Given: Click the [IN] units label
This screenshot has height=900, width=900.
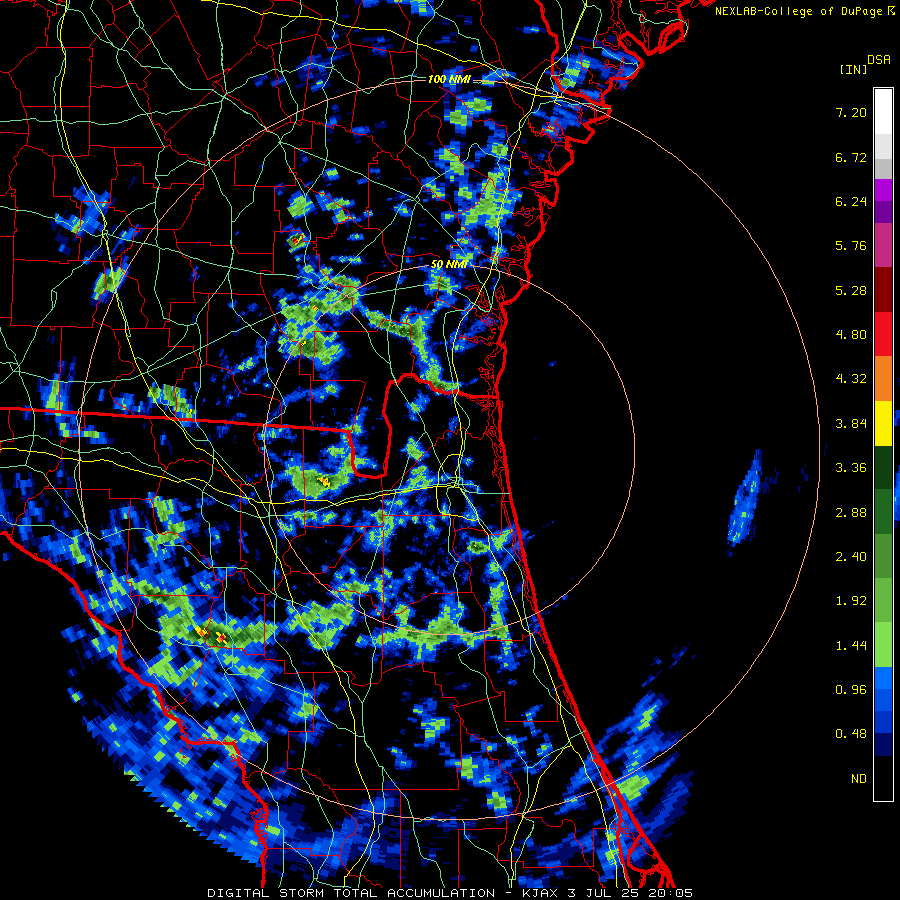Looking at the screenshot, I should pyautogui.click(x=853, y=69).
